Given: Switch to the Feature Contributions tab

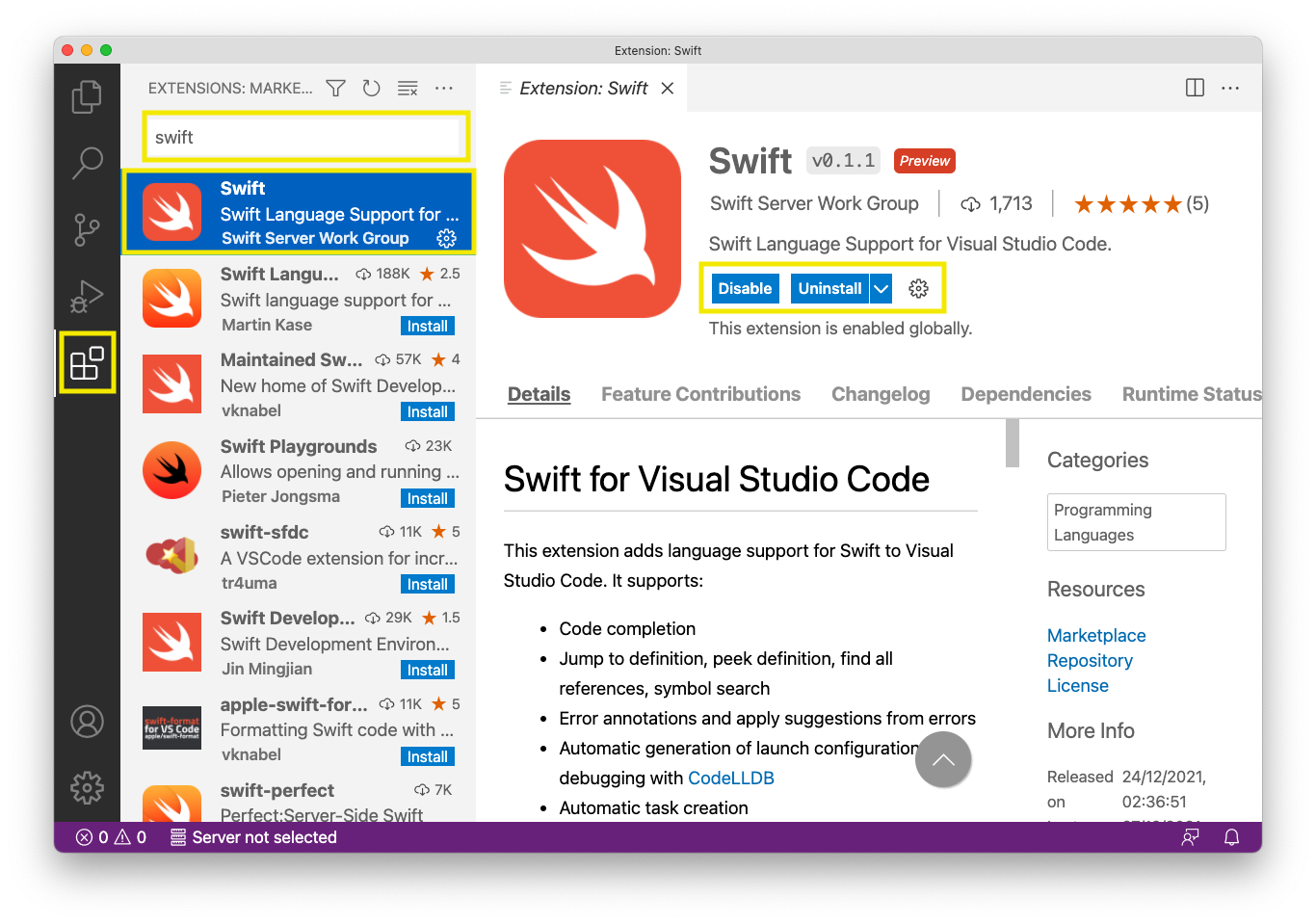Looking at the screenshot, I should point(700,394).
